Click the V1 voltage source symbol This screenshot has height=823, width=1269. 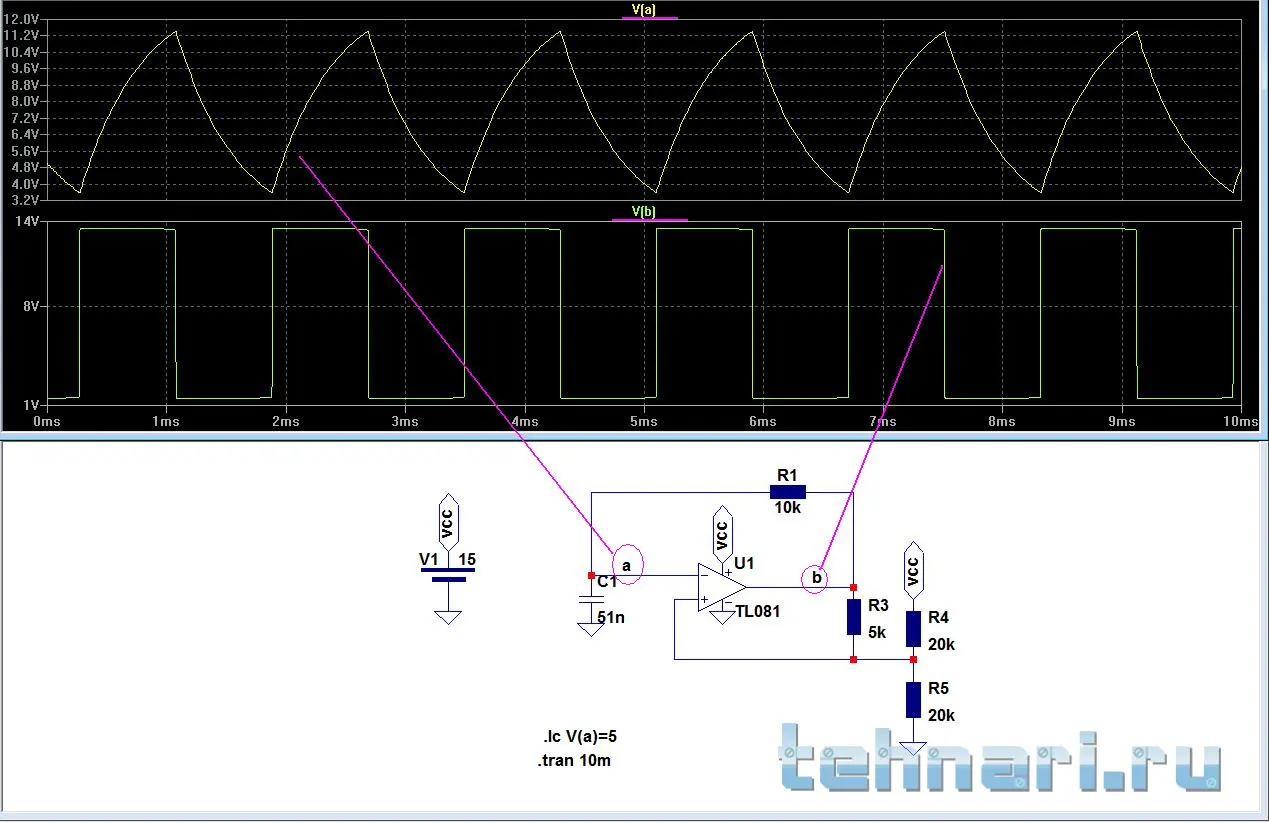point(447,574)
